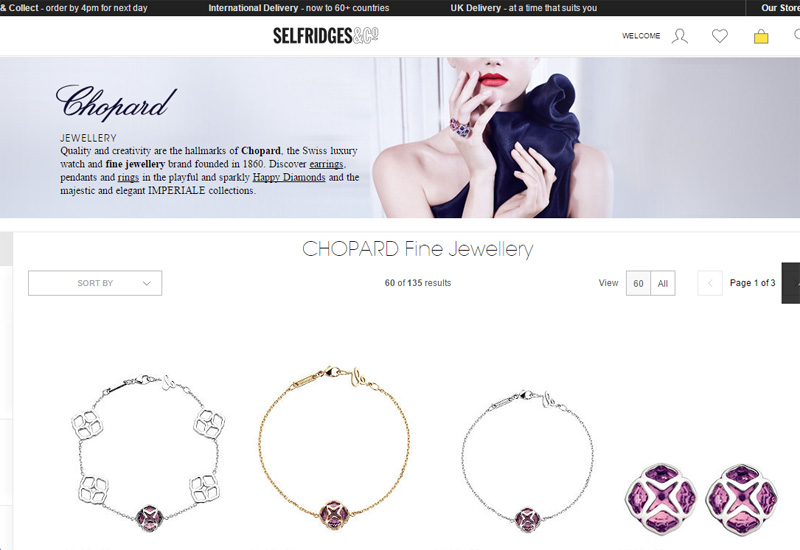Image resolution: width=800 pixels, height=550 pixels.
Task: Click the Chopard script logo
Action: (116, 103)
